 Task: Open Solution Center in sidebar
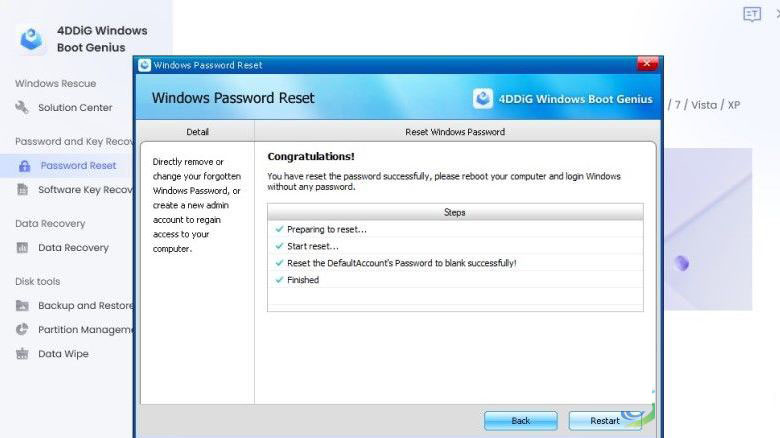[x=75, y=107]
